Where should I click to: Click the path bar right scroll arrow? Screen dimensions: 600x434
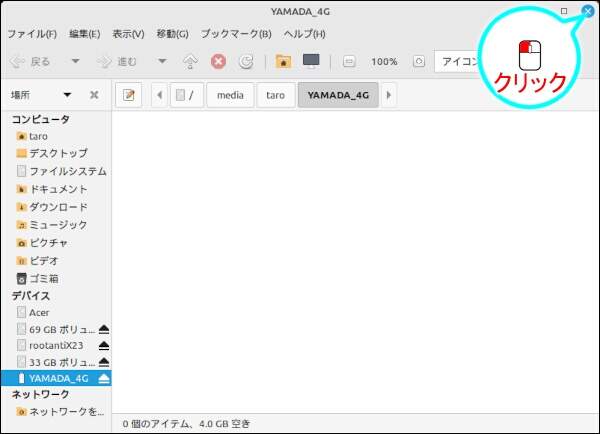pos(389,95)
